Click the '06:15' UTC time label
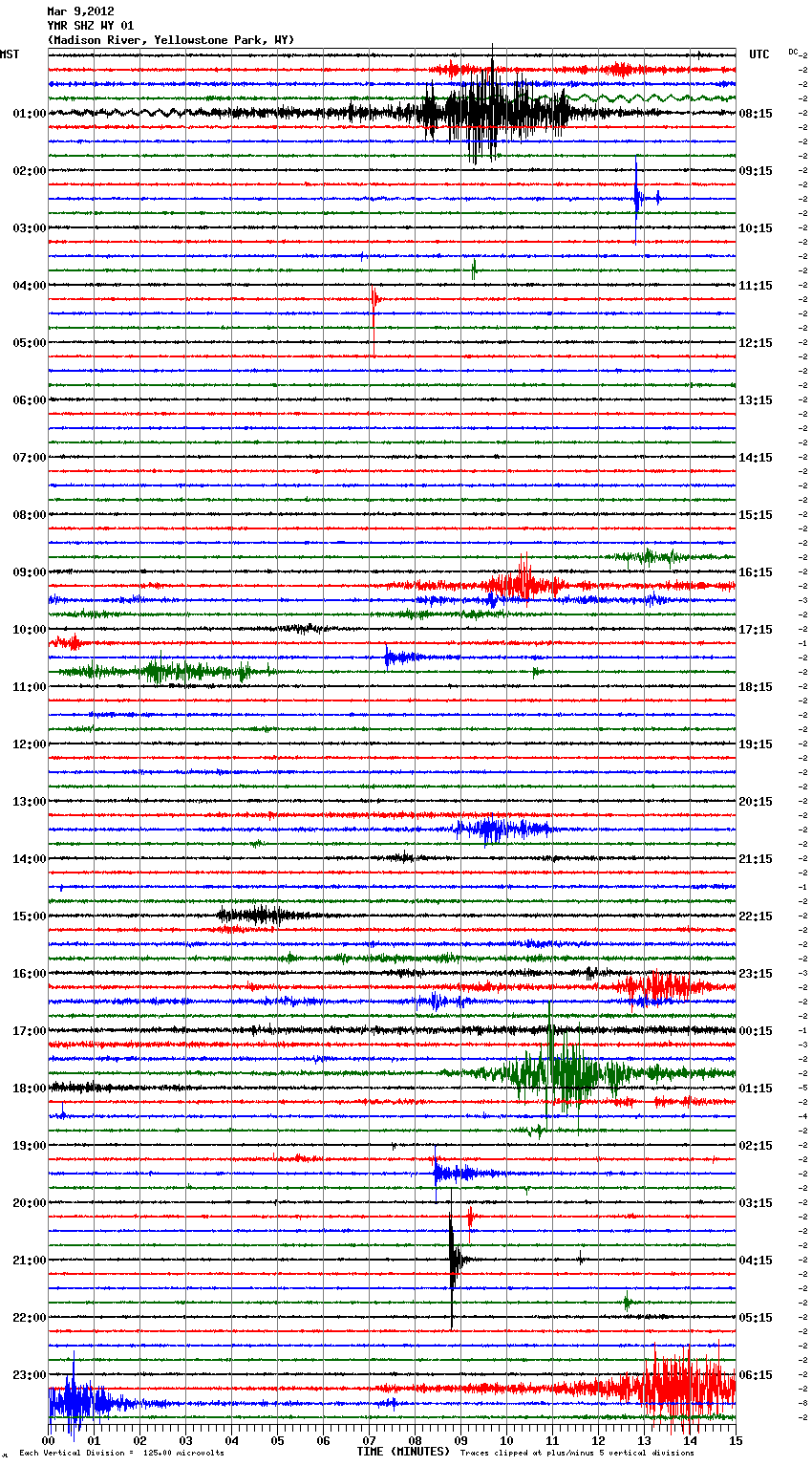The width and height of the screenshot is (812, 1466). tap(756, 1375)
